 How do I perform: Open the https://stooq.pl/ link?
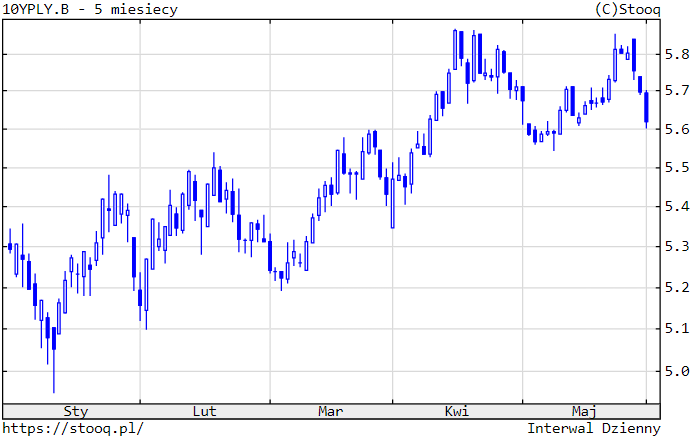(x=73, y=428)
